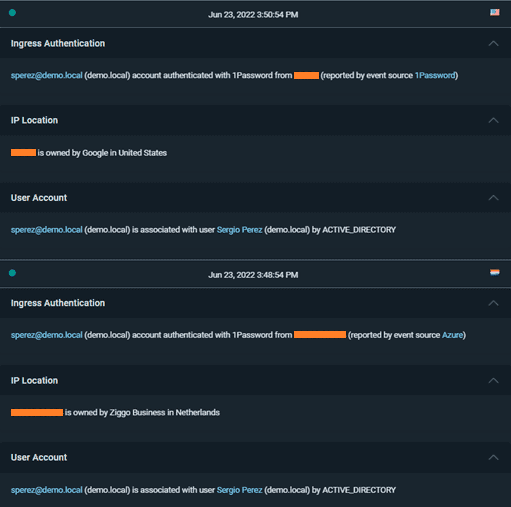This screenshot has height=507, width=511.
Task: Click User Account heading in the 3:50:54 PM event
Action: pos(39,198)
